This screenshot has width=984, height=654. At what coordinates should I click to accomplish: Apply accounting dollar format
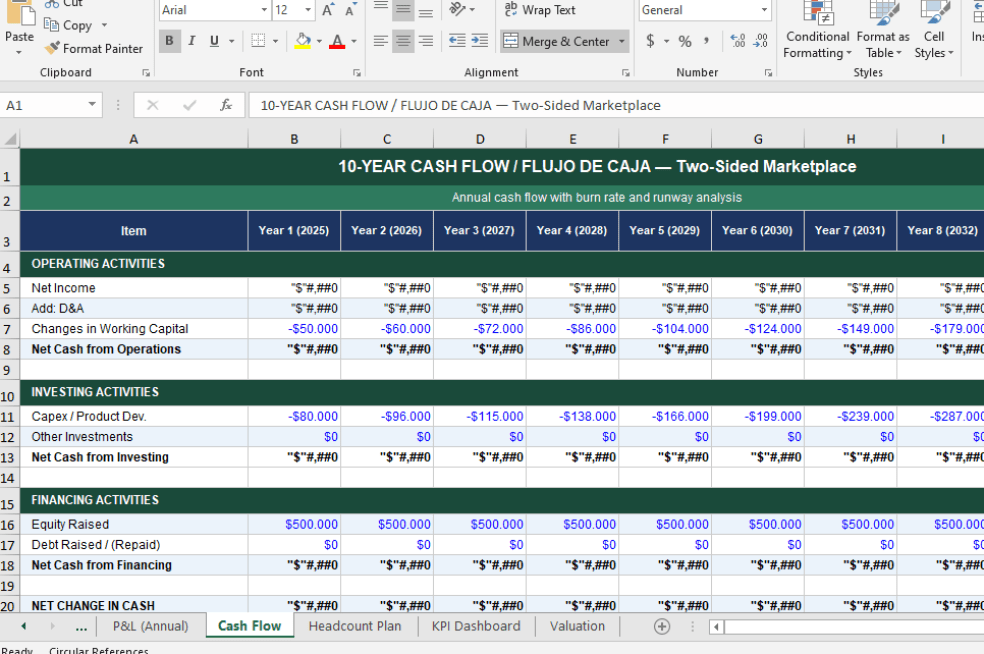pyautogui.click(x=650, y=41)
